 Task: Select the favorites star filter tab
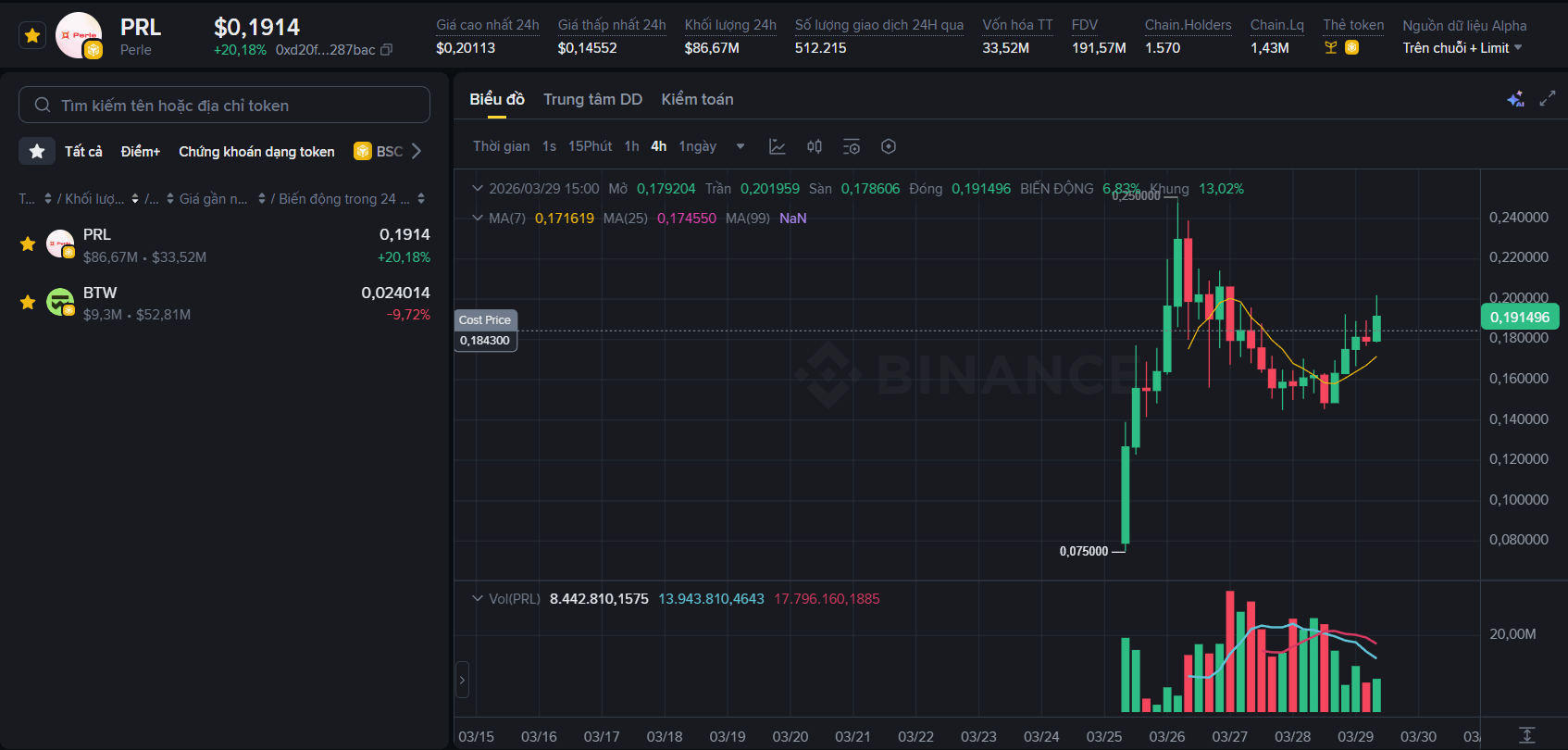37,151
